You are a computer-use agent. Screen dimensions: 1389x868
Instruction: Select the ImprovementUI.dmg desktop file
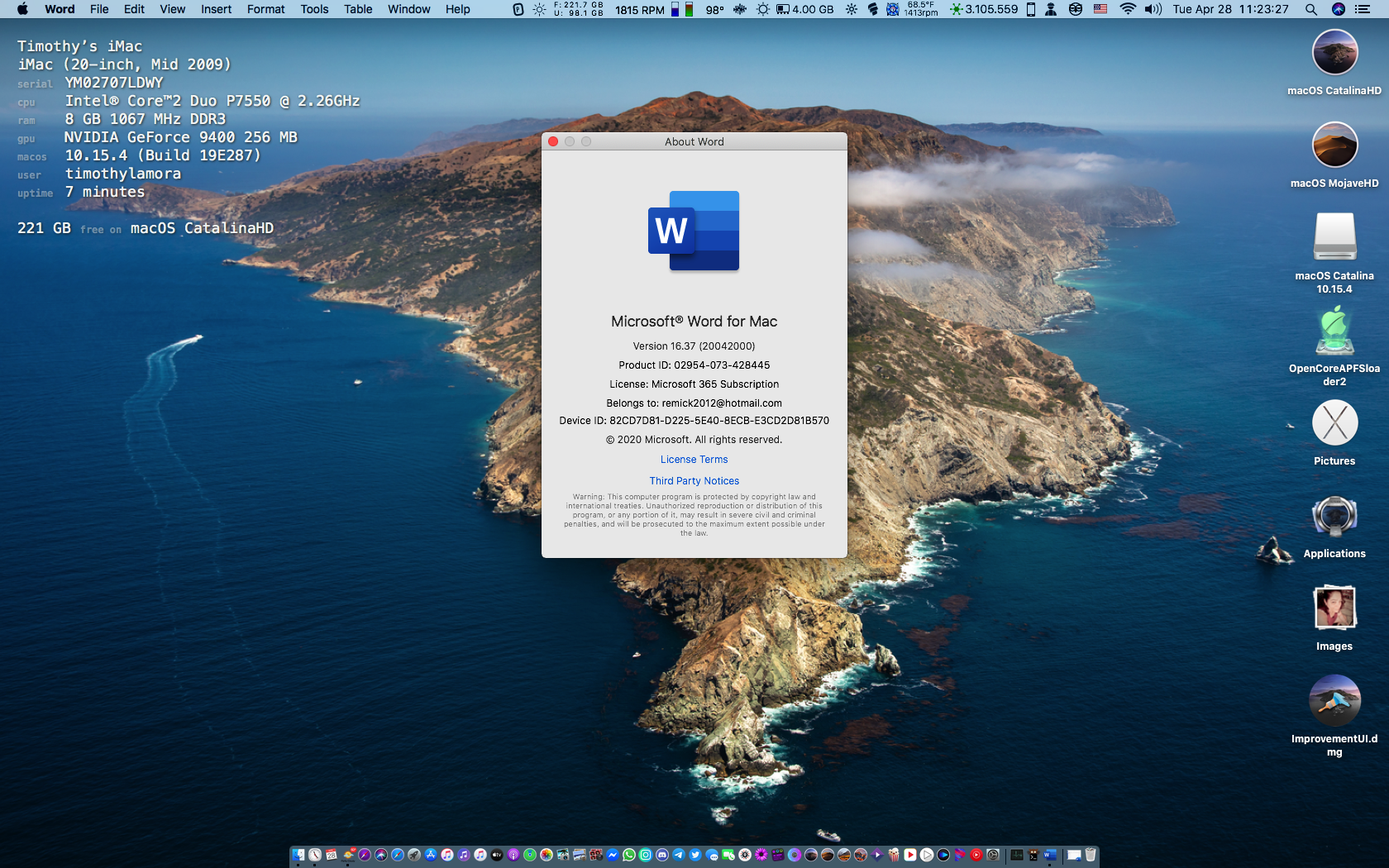(1334, 701)
